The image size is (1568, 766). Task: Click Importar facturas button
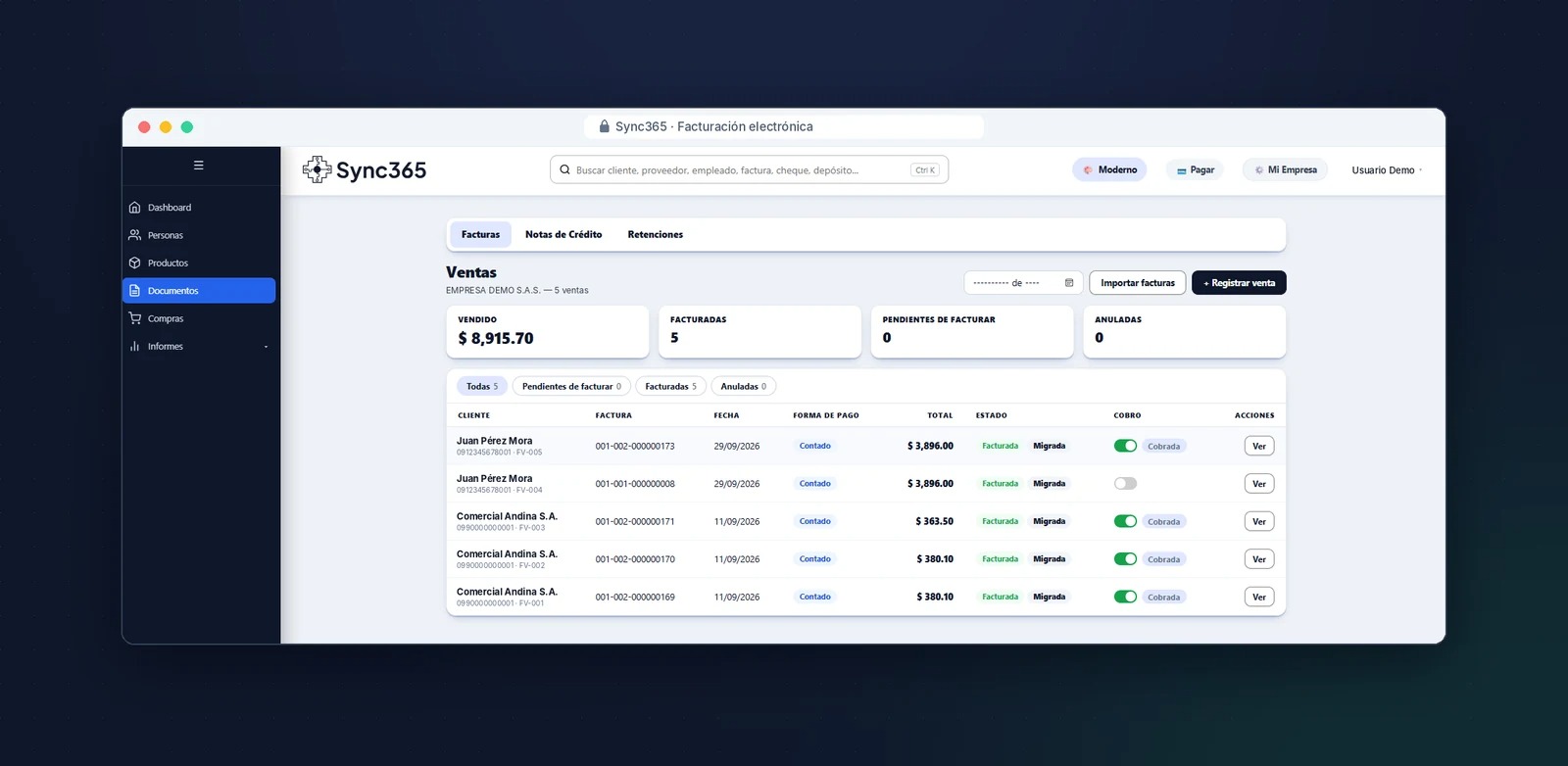(1138, 283)
